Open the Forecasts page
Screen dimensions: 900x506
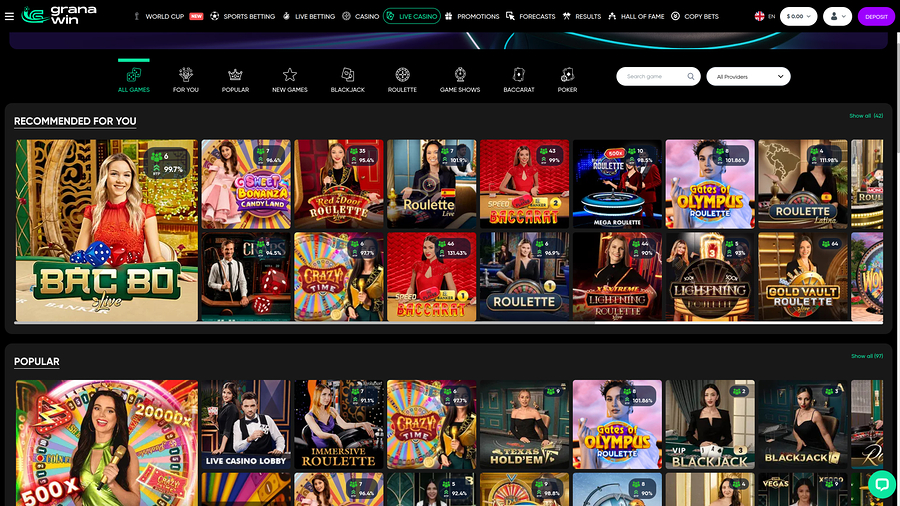[530, 17]
